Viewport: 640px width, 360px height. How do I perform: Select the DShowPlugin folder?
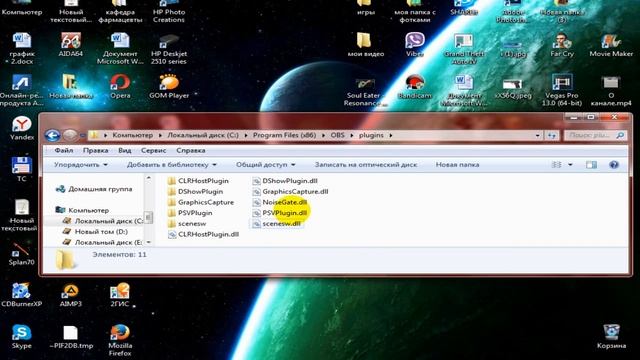pos(196,191)
